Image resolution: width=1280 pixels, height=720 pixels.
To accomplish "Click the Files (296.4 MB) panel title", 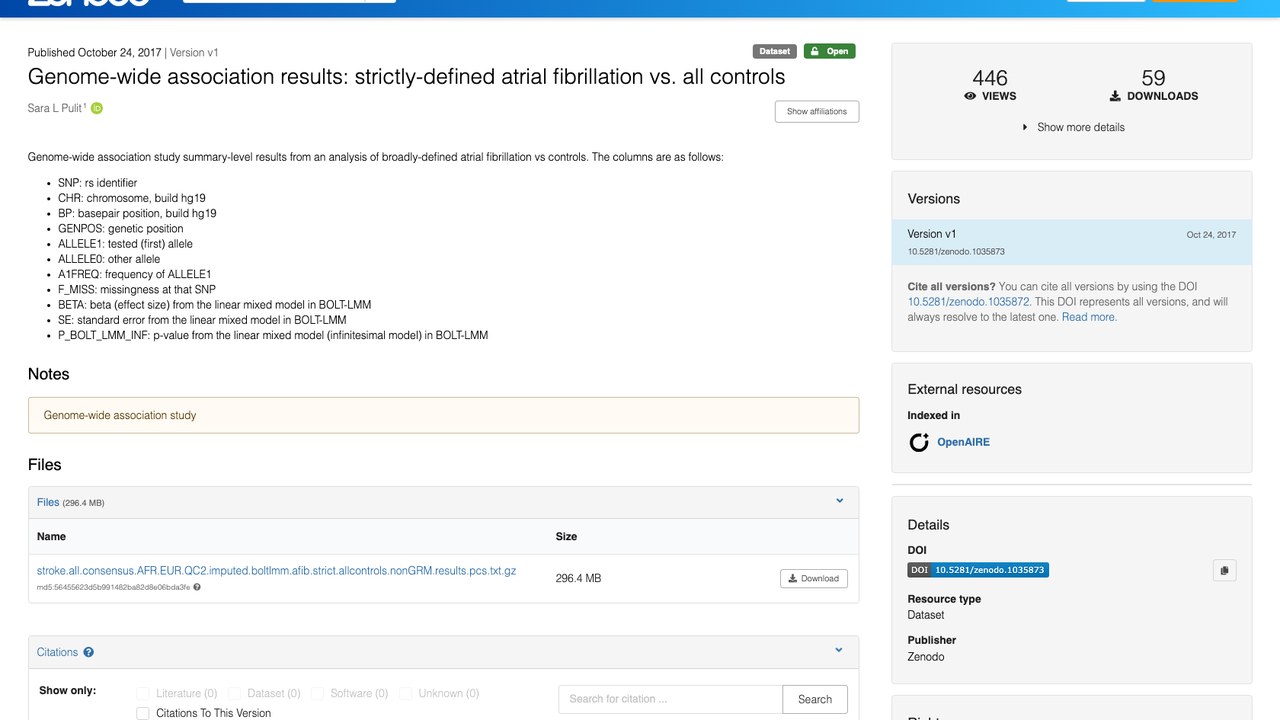I will click(x=70, y=502).
